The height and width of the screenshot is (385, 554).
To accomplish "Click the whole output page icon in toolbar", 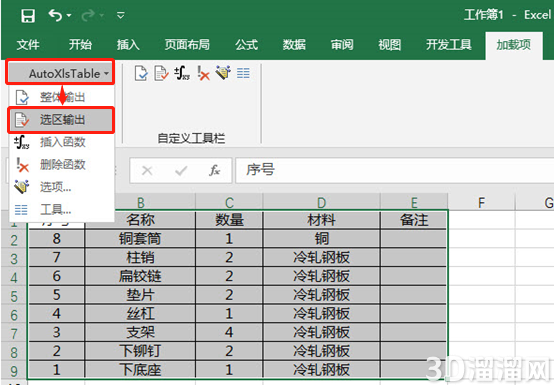I will point(141,73).
